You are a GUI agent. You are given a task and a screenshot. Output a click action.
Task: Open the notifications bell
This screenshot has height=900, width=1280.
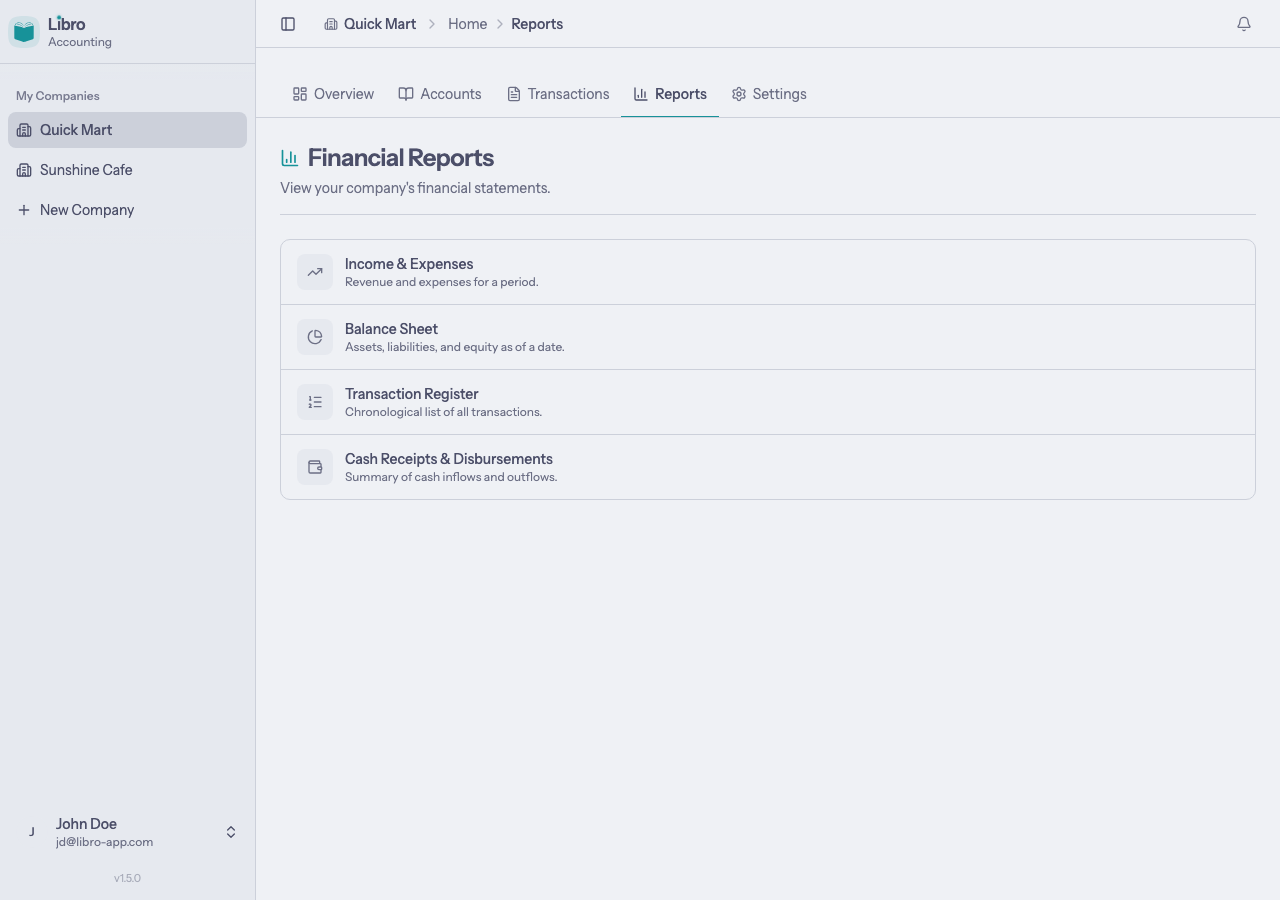pyautogui.click(x=1244, y=23)
